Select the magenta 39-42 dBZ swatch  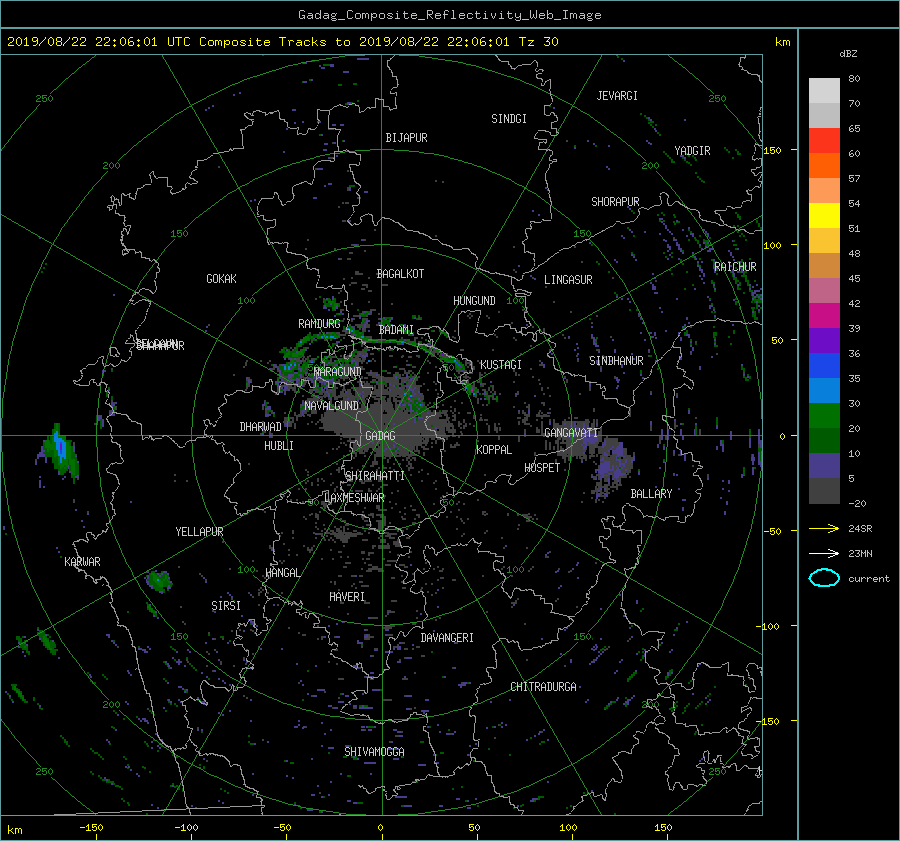pos(824,316)
